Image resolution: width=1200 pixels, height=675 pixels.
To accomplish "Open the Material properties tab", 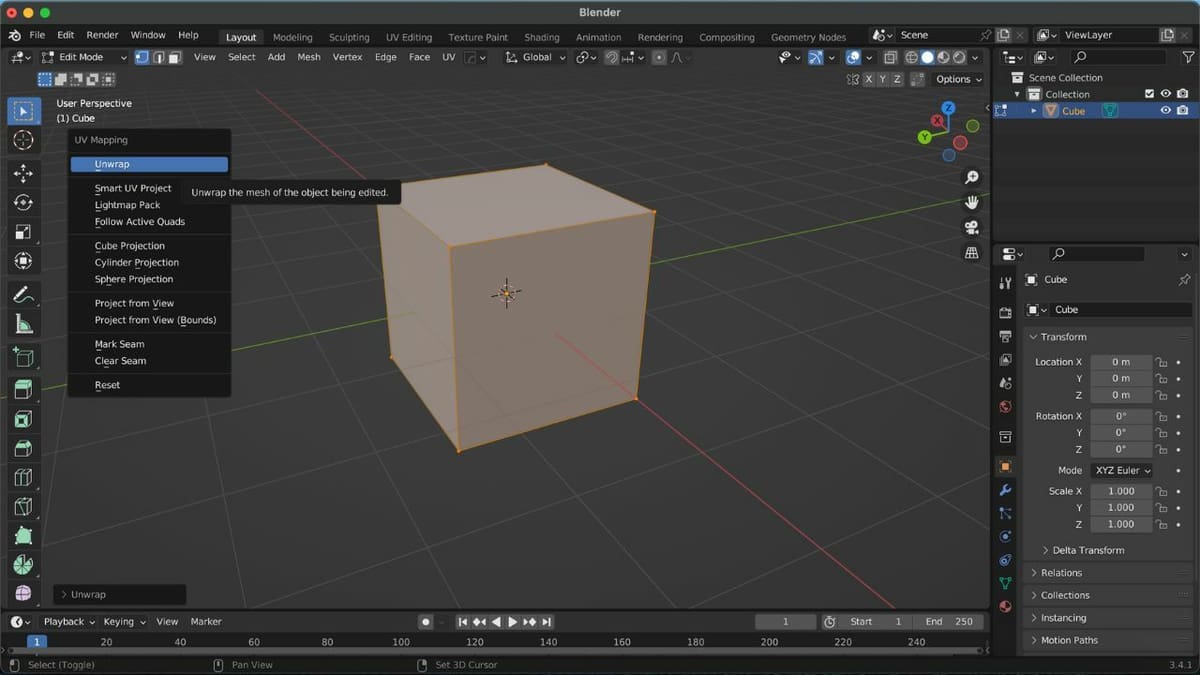I will (1005, 606).
